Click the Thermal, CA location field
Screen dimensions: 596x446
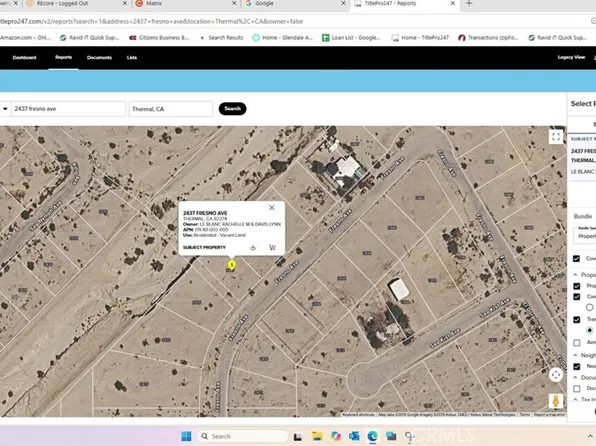coord(171,109)
